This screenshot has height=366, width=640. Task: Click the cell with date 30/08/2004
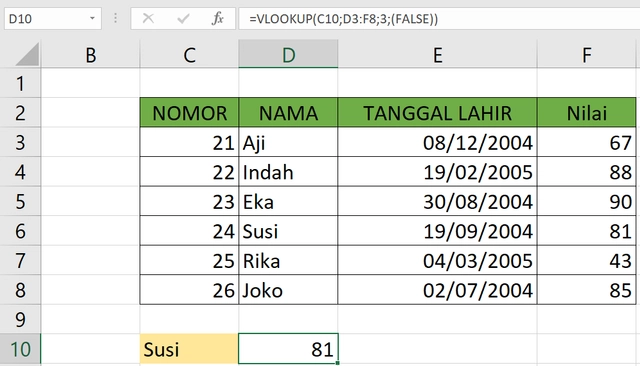438,201
